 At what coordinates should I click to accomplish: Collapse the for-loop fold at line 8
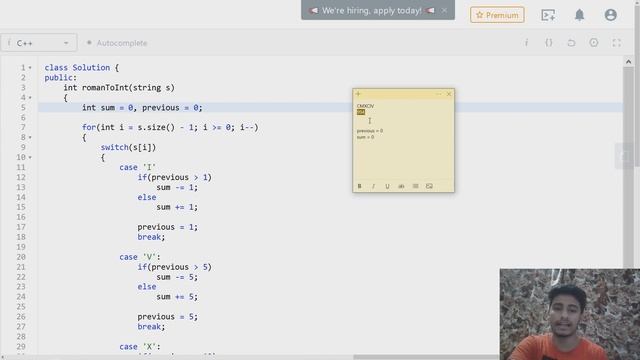pos(30,138)
